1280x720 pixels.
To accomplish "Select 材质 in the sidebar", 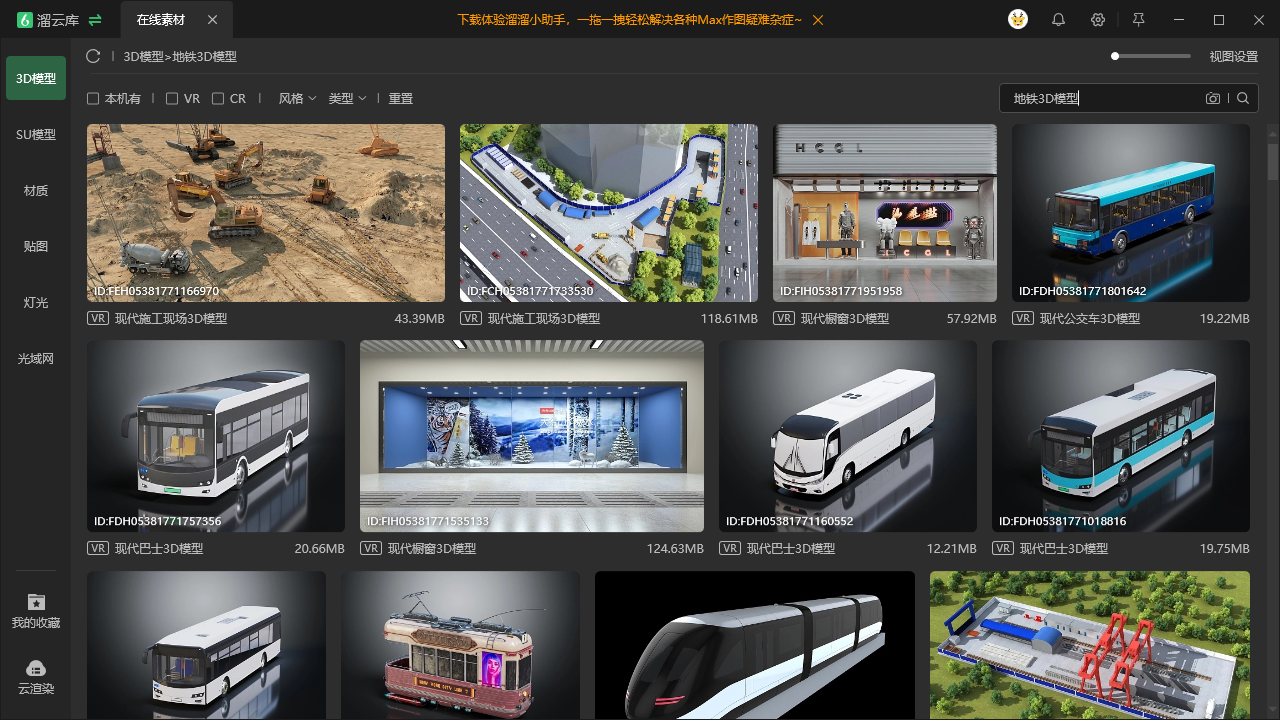I will [36, 190].
